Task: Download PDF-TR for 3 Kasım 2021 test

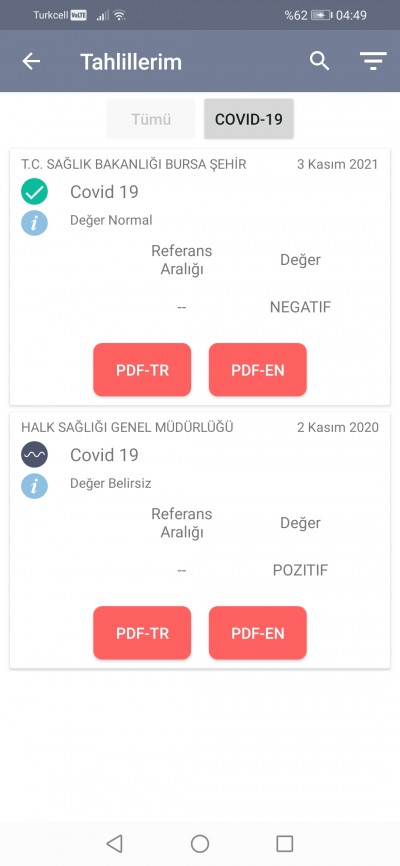Action: [142, 369]
